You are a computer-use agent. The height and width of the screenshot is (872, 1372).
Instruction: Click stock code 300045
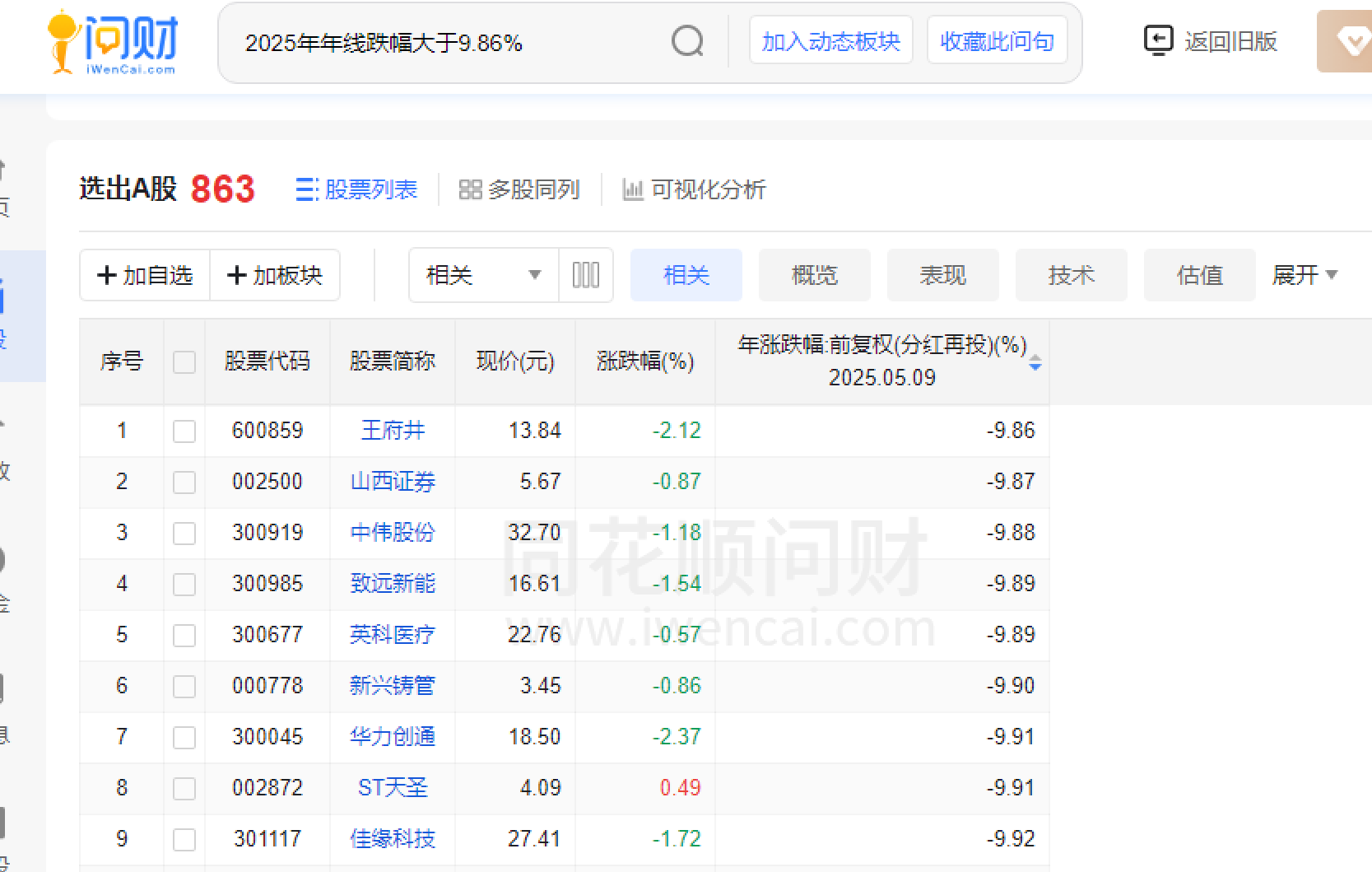point(267,736)
